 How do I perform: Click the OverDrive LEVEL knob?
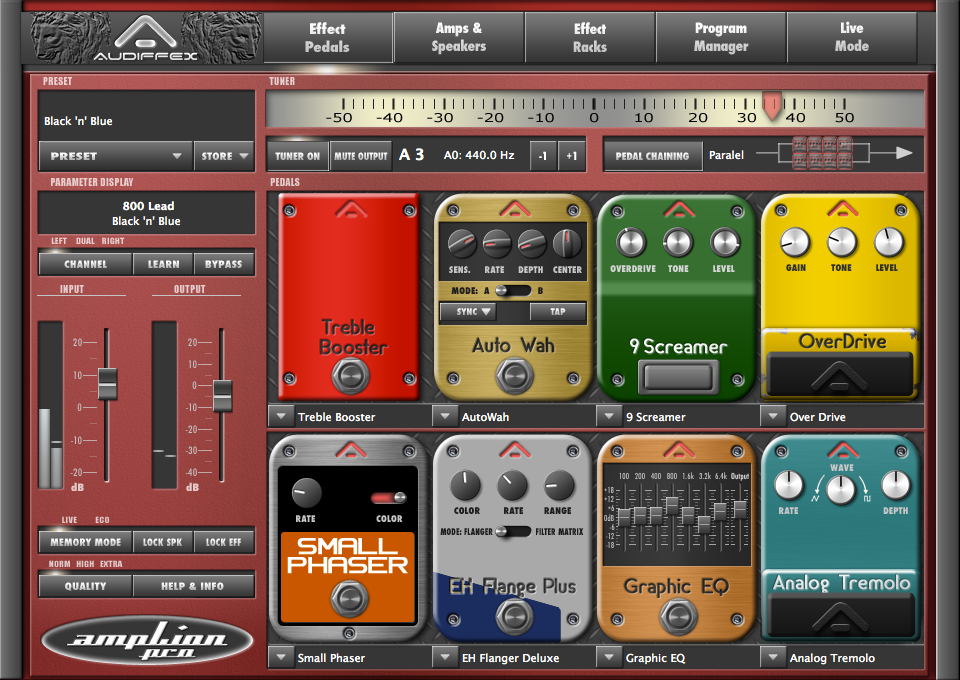[888, 242]
